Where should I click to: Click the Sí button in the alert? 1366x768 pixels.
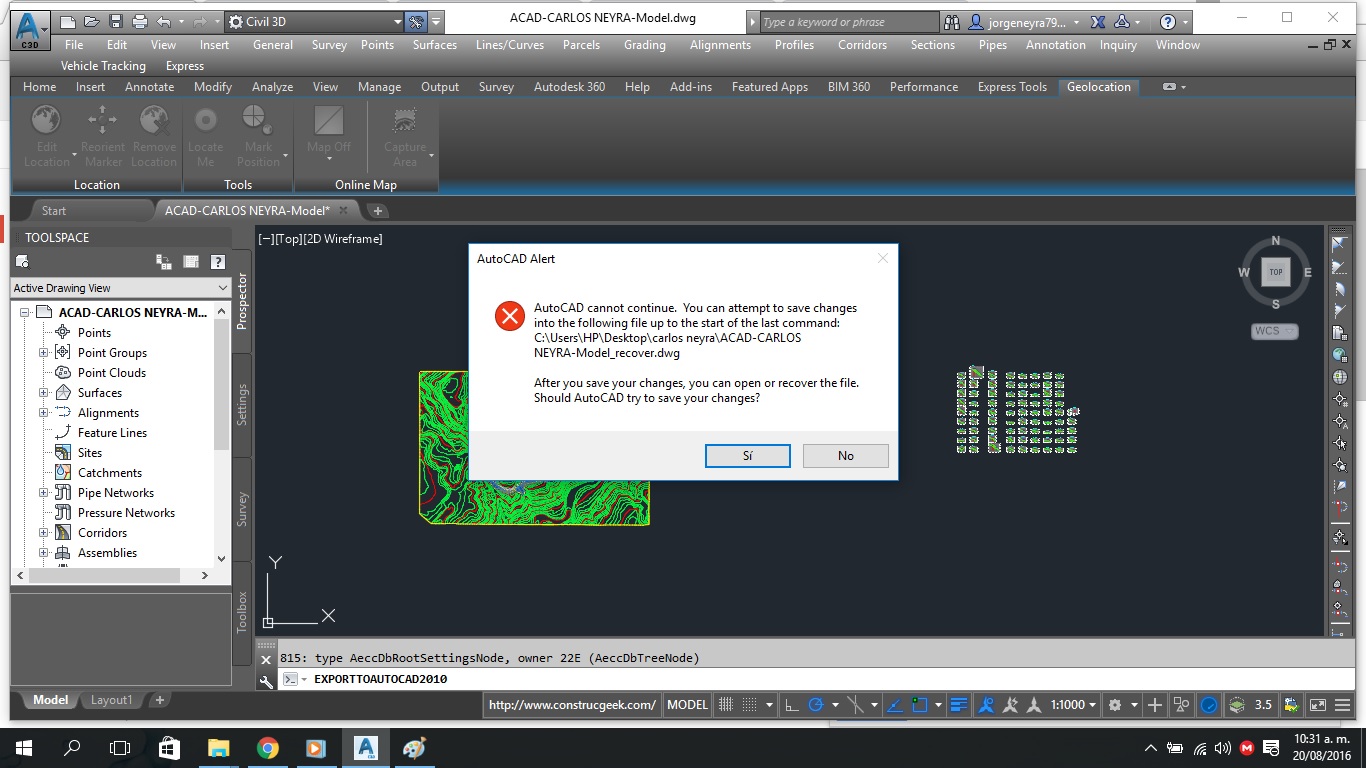[748, 456]
